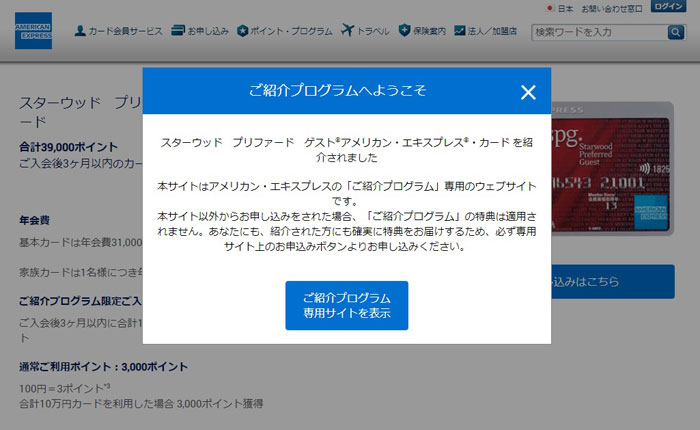Viewport: 700px width, 430px height.
Task: Click the star badge points program icon
Action: coord(242,31)
